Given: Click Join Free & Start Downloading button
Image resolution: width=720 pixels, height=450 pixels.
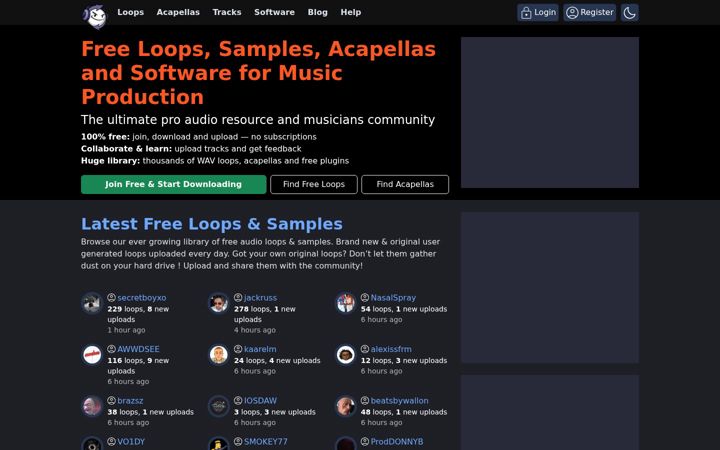Looking at the screenshot, I should [174, 184].
